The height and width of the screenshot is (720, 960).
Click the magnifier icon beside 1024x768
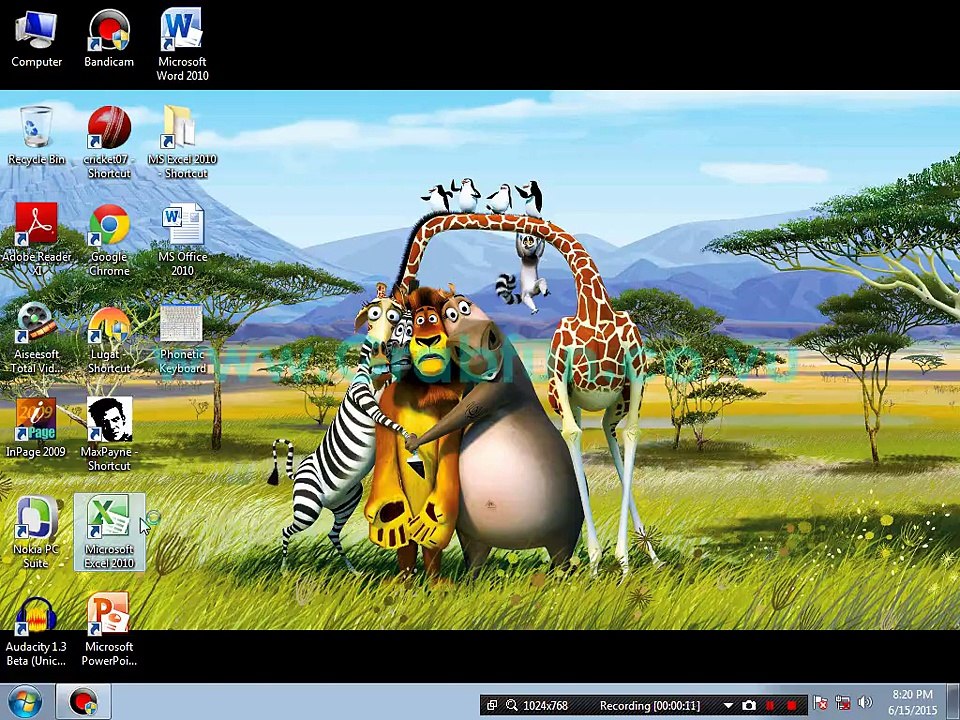511,705
